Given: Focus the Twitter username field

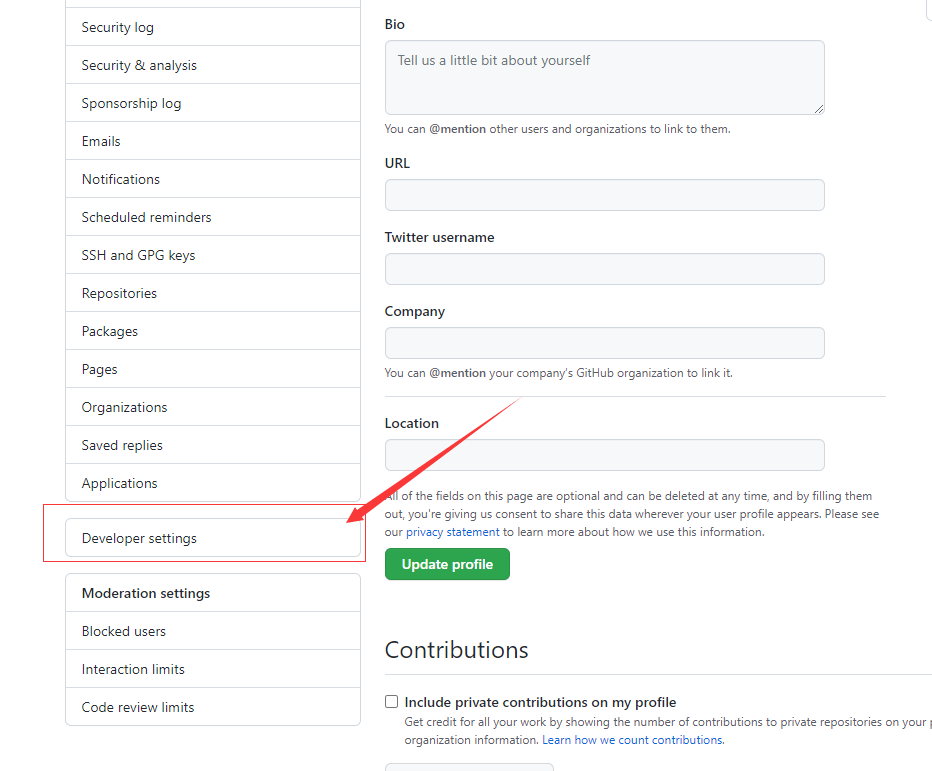Looking at the screenshot, I should click(x=604, y=269).
